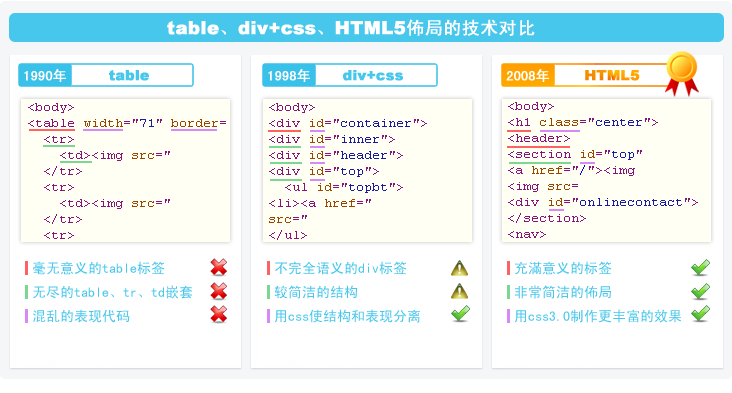Click the src=" line in div+css code
The width and height of the screenshot is (732, 393).
[288, 219]
